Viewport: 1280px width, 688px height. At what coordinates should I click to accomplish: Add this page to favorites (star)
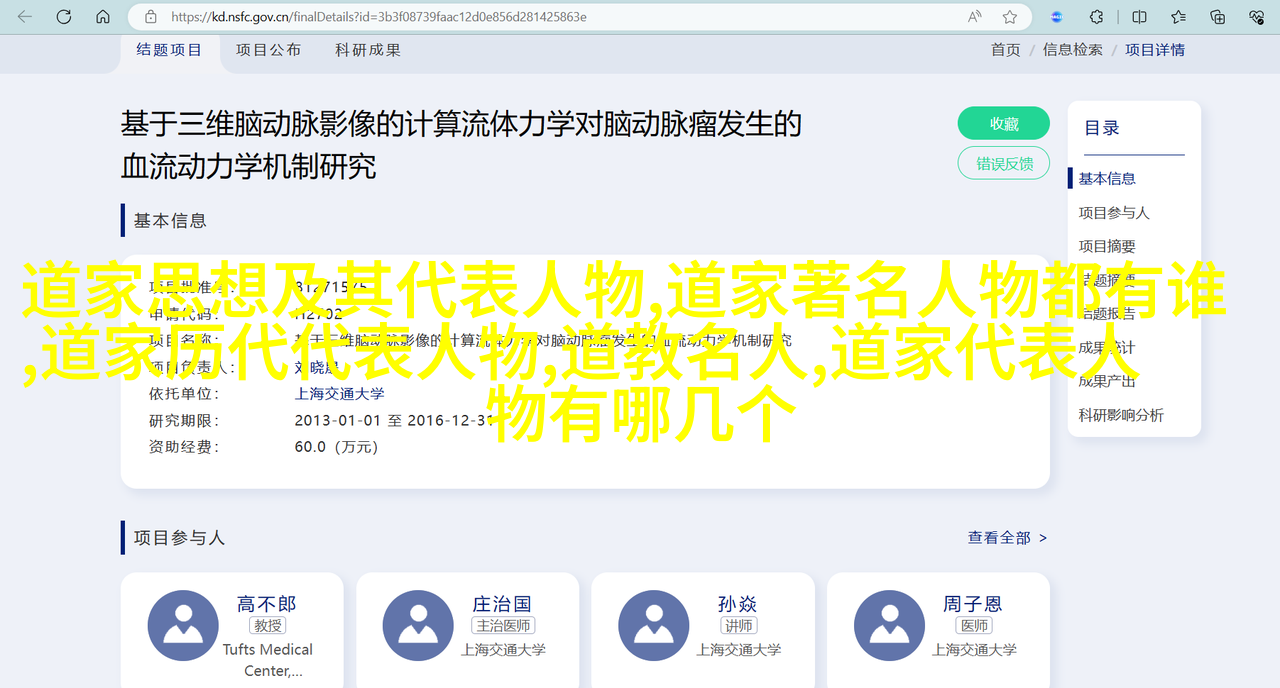1010,17
